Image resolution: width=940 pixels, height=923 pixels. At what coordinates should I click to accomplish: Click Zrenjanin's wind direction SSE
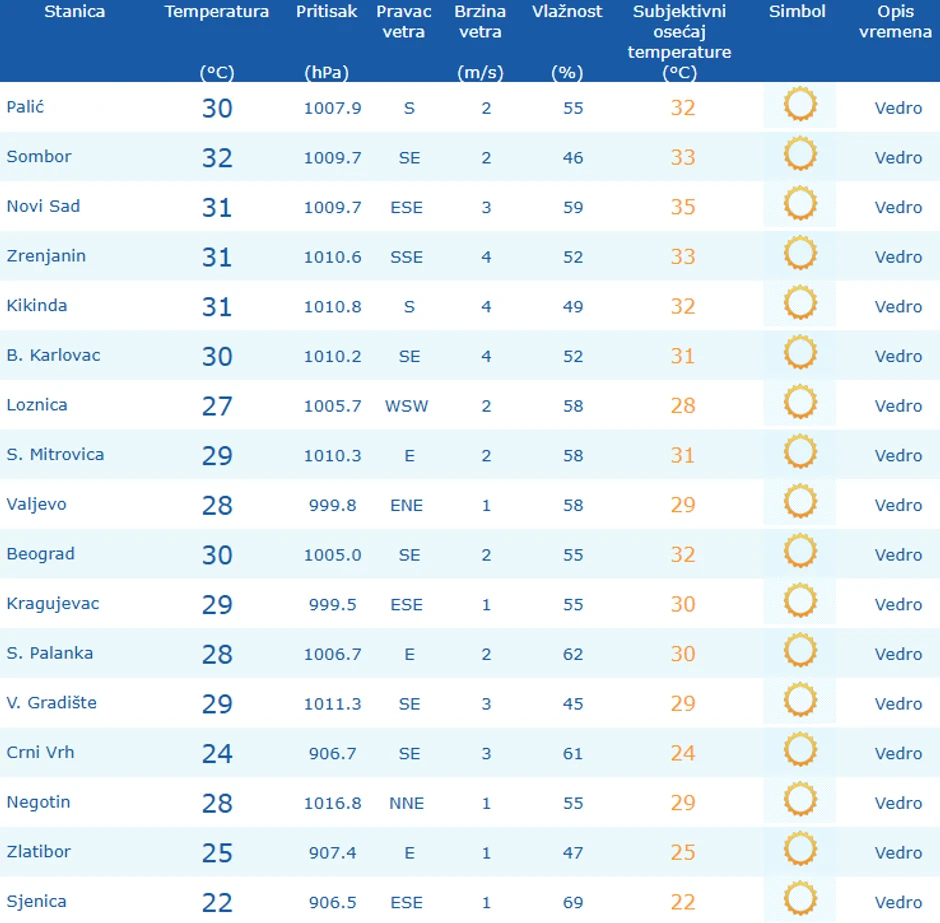pyautogui.click(x=406, y=258)
